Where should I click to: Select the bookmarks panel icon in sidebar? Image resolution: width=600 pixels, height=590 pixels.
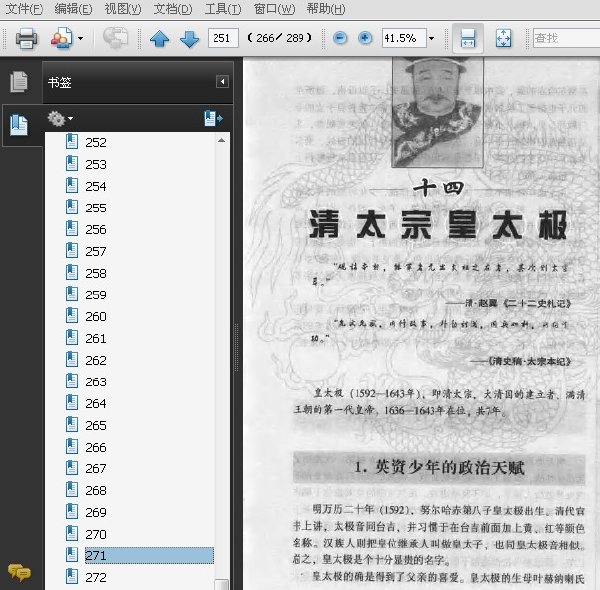pyautogui.click(x=19, y=125)
